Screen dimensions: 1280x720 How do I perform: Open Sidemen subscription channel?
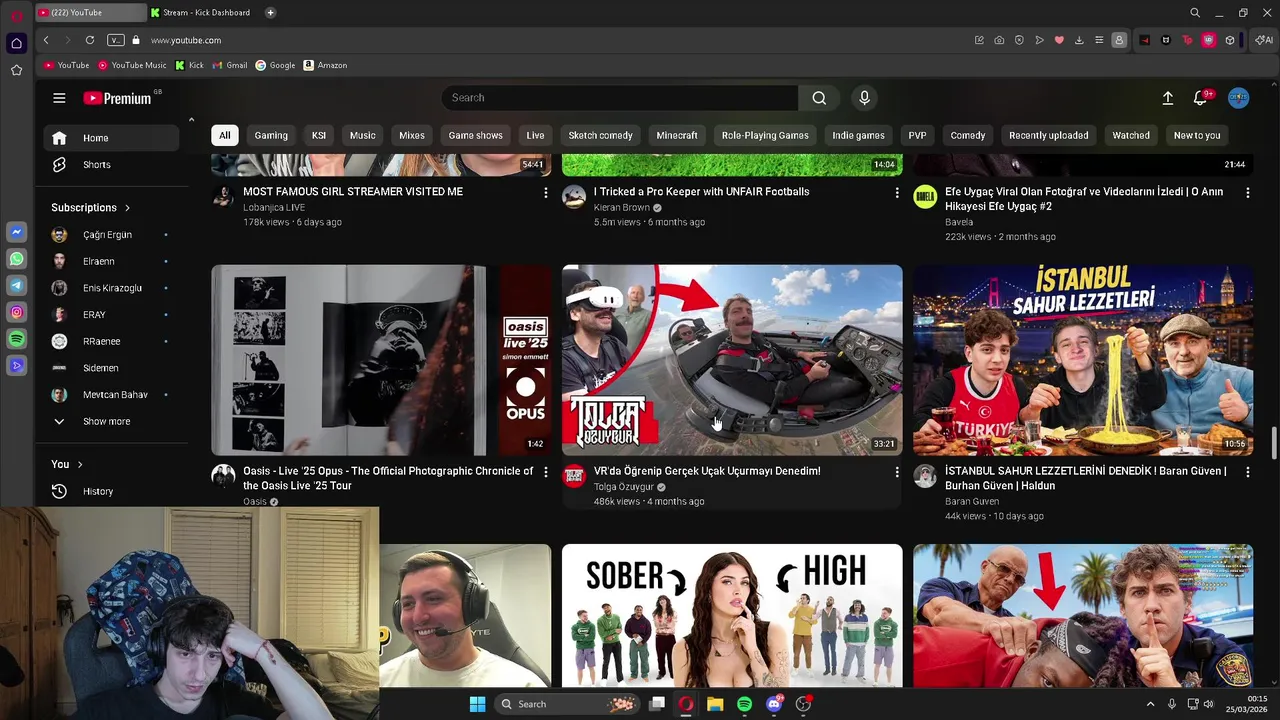pyautogui.click(x=111, y=368)
